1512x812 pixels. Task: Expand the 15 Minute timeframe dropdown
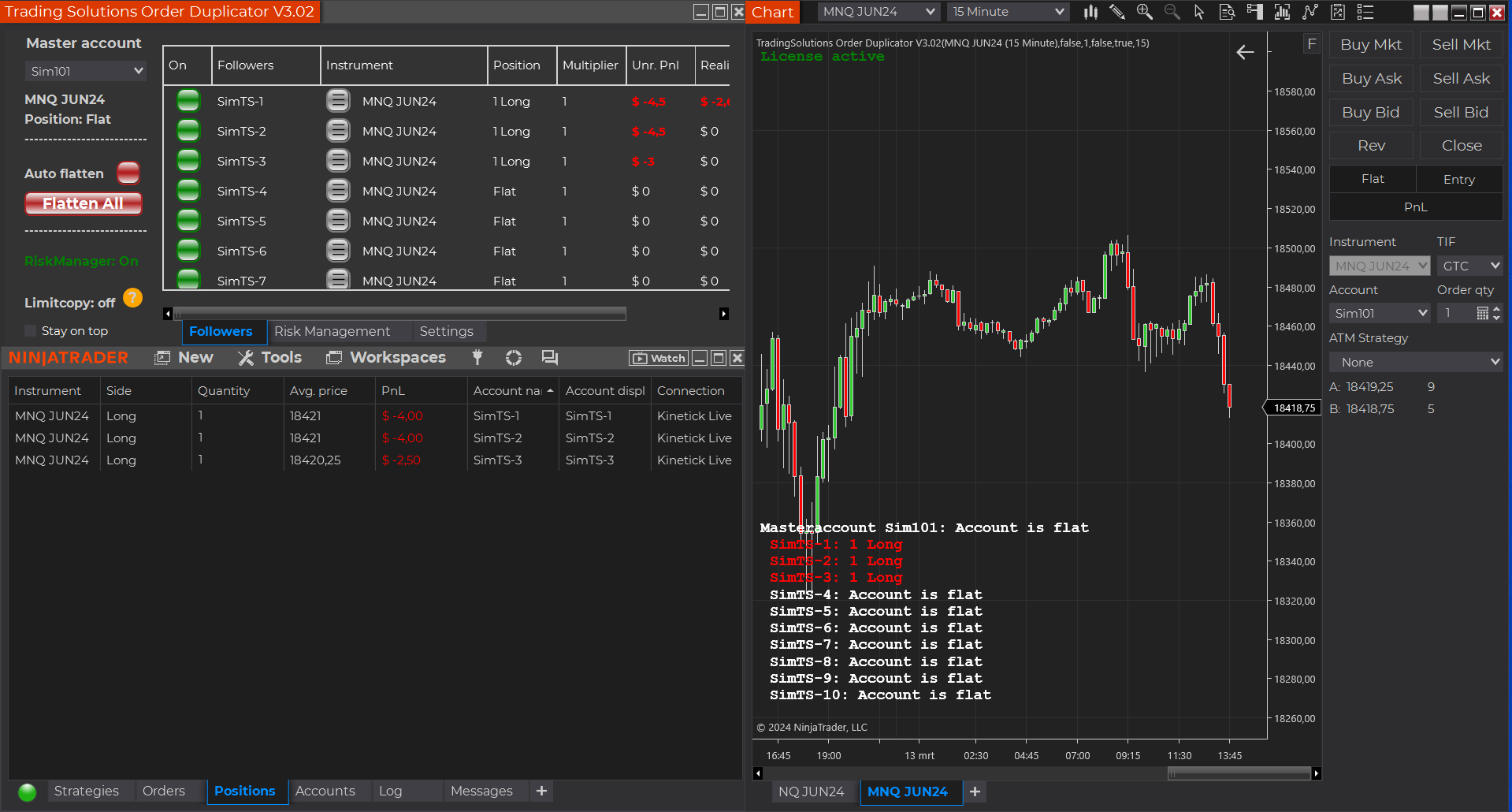coord(1008,12)
